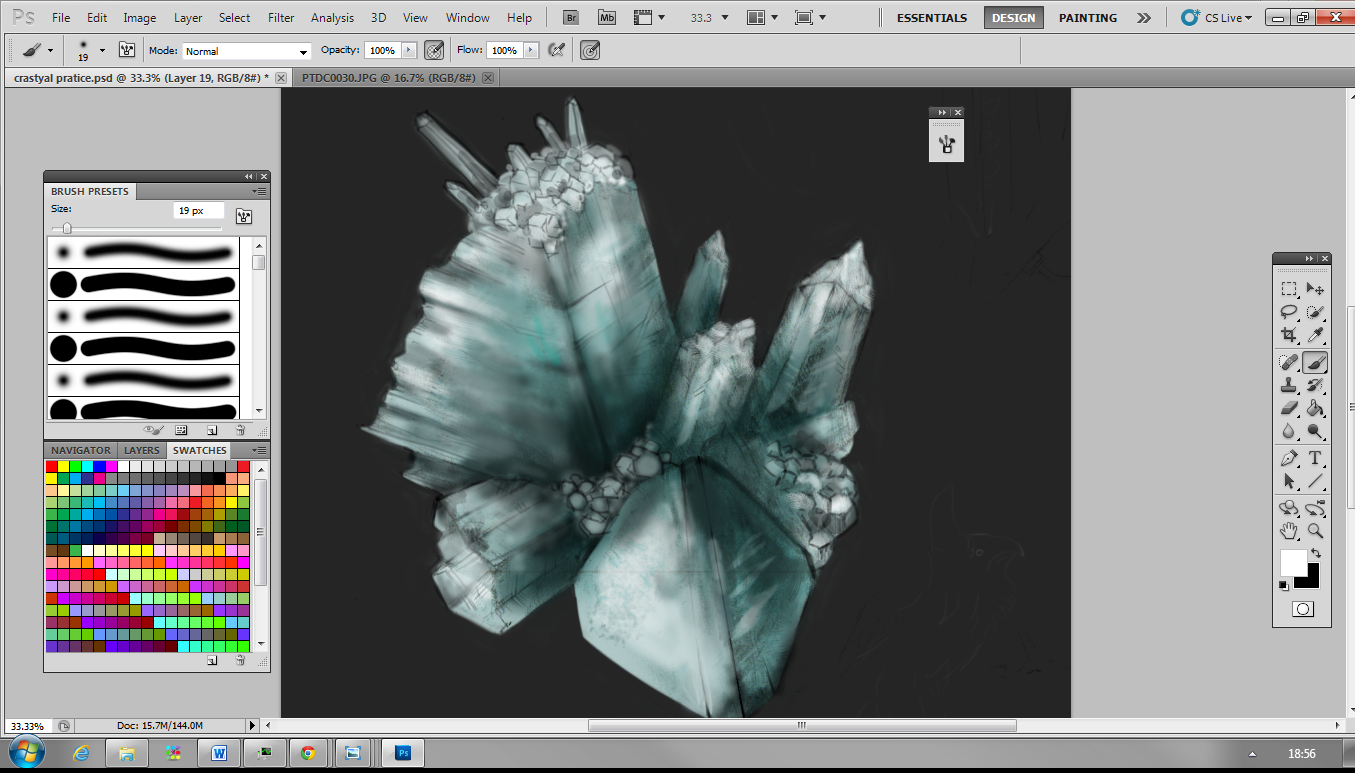Open the Filter menu

[x=281, y=18]
